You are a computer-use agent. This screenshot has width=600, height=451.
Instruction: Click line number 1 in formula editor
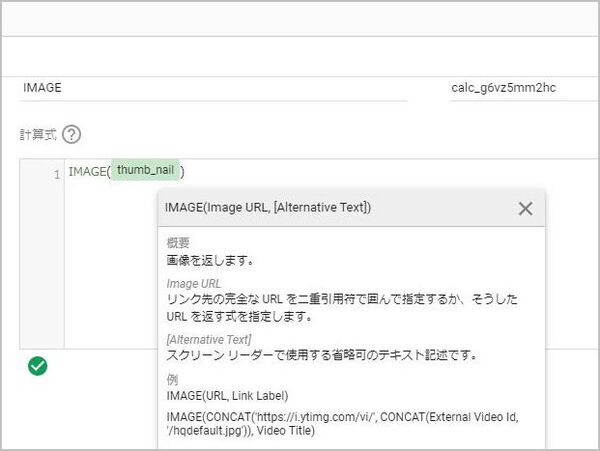coord(56,173)
